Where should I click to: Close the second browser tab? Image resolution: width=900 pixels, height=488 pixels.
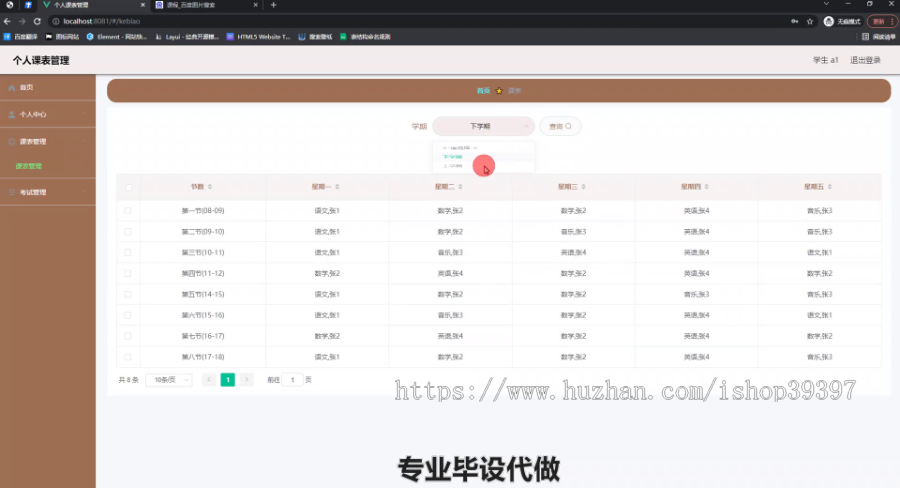coord(255,5)
